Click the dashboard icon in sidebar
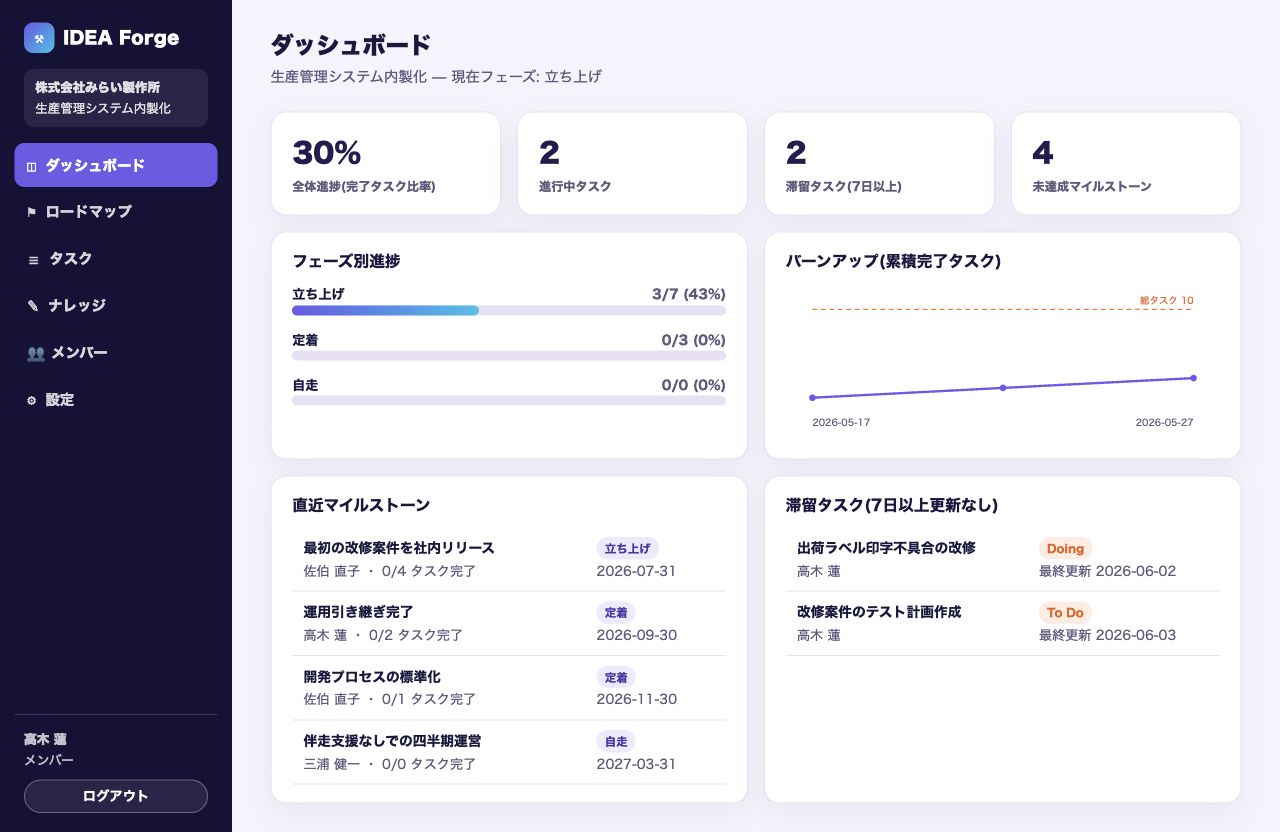The width and height of the screenshot is (1280, 832). click(31, 166)
